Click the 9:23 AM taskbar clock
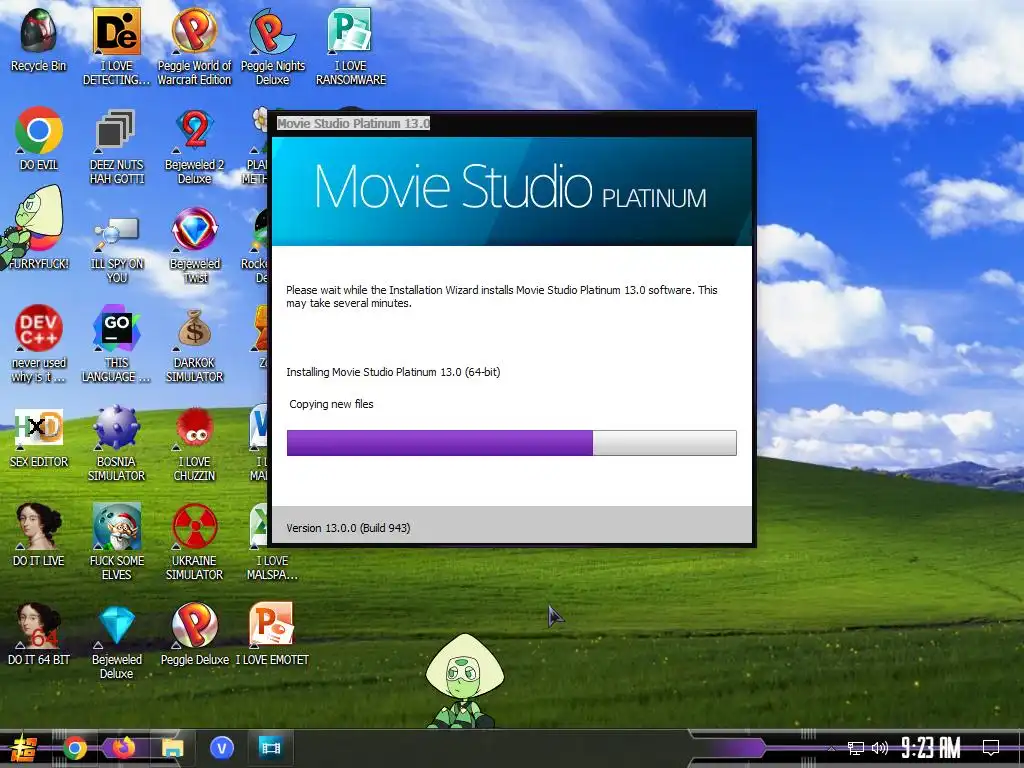This screenshot has width=1024, height=768. tap(931, 748)
